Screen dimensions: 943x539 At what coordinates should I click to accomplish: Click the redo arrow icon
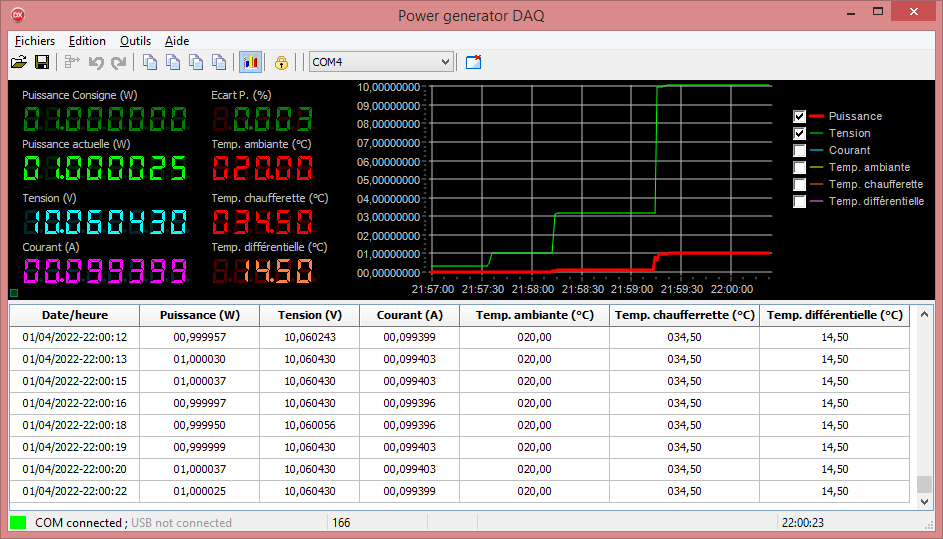(119, 62)
